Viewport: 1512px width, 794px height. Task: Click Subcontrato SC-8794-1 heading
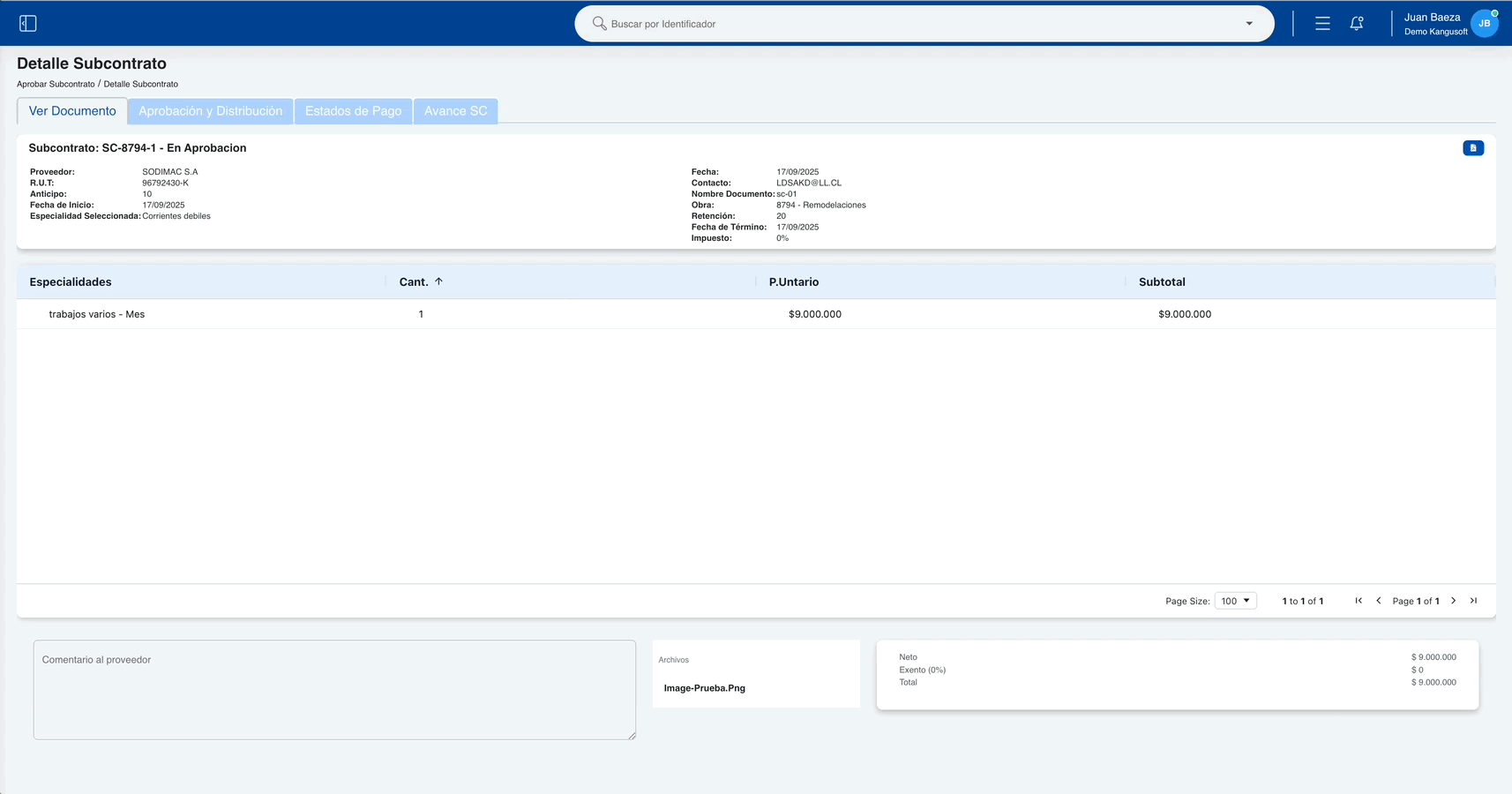point(138,148)
